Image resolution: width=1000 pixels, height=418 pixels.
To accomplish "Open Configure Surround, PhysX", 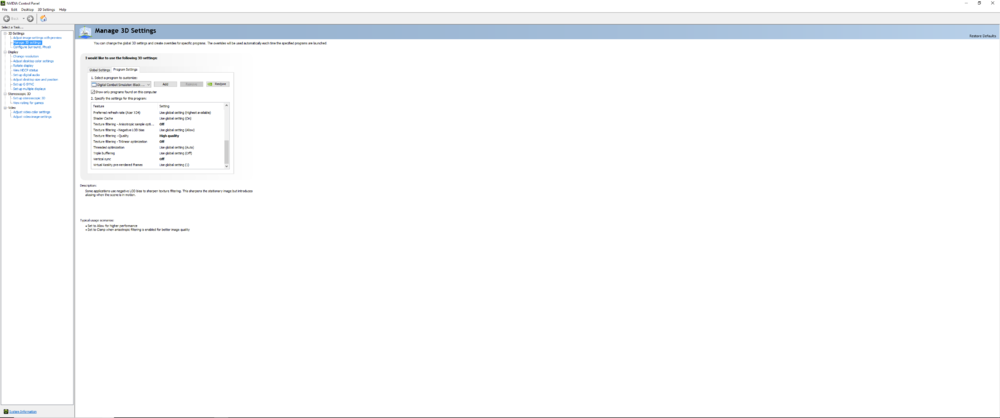I will (x=32, y=47).
